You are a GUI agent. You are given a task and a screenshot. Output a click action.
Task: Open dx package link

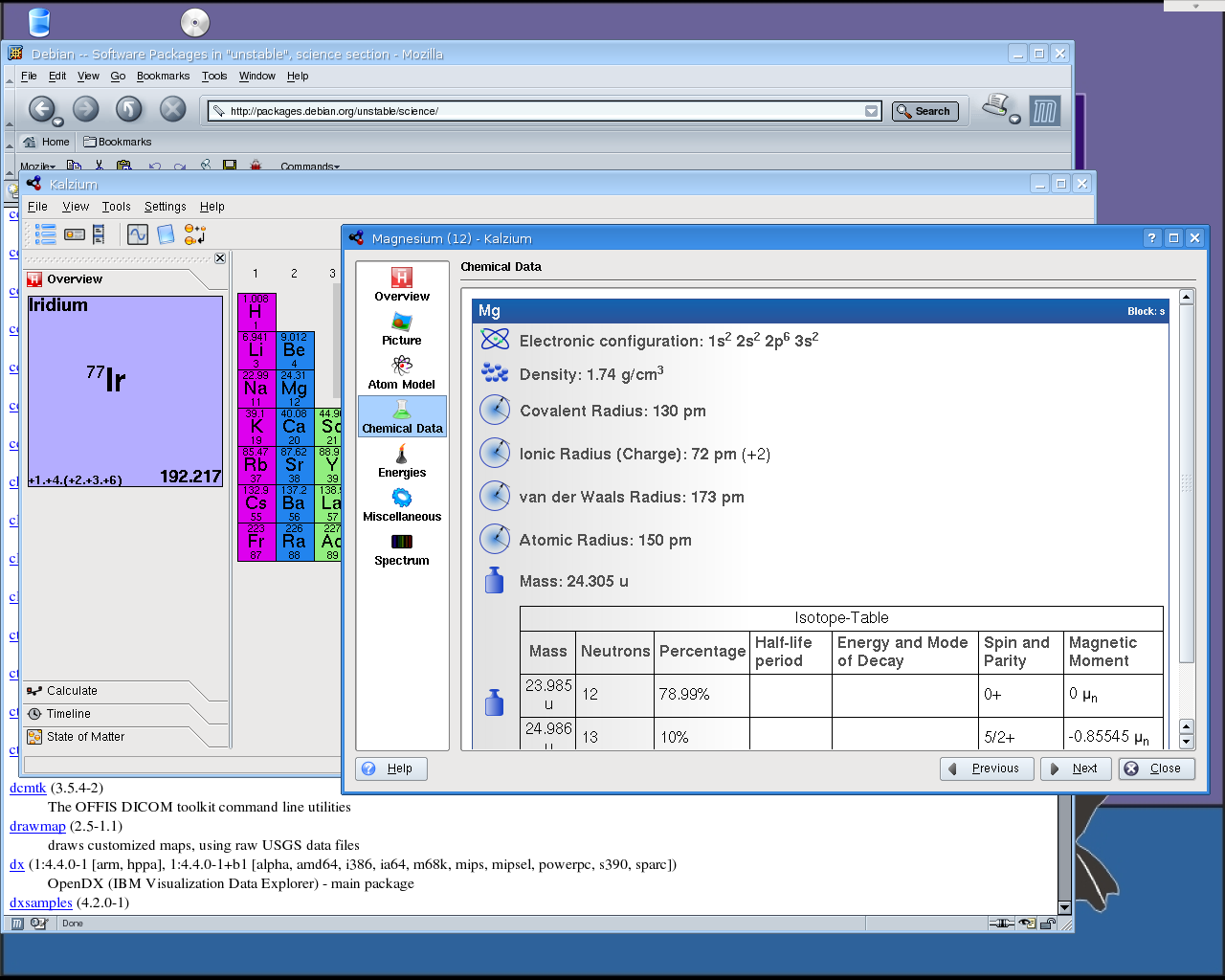pos(16,864)
